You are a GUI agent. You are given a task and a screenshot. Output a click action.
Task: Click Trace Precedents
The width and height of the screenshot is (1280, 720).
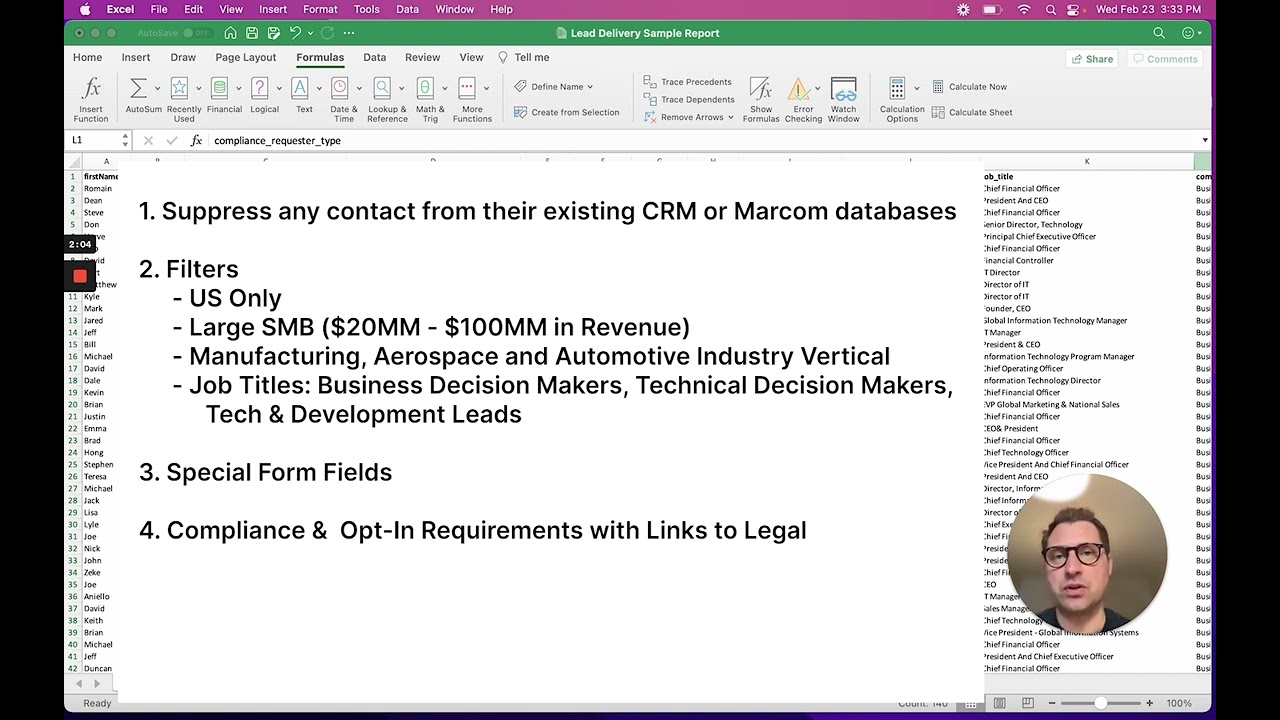687,82
